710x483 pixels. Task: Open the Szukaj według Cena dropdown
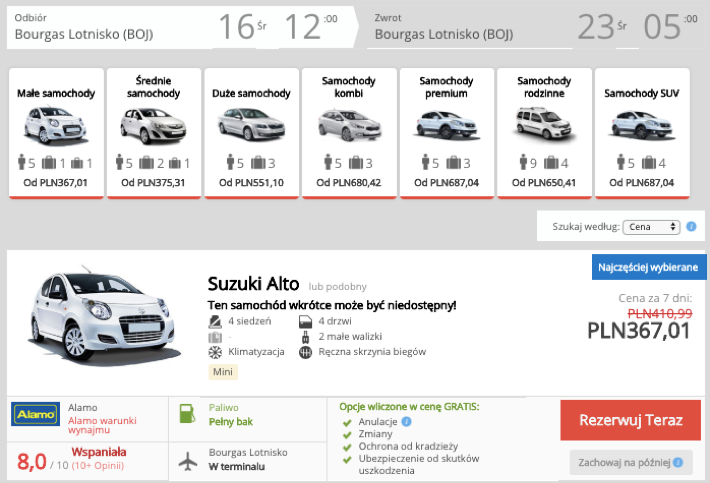[652, 227]
